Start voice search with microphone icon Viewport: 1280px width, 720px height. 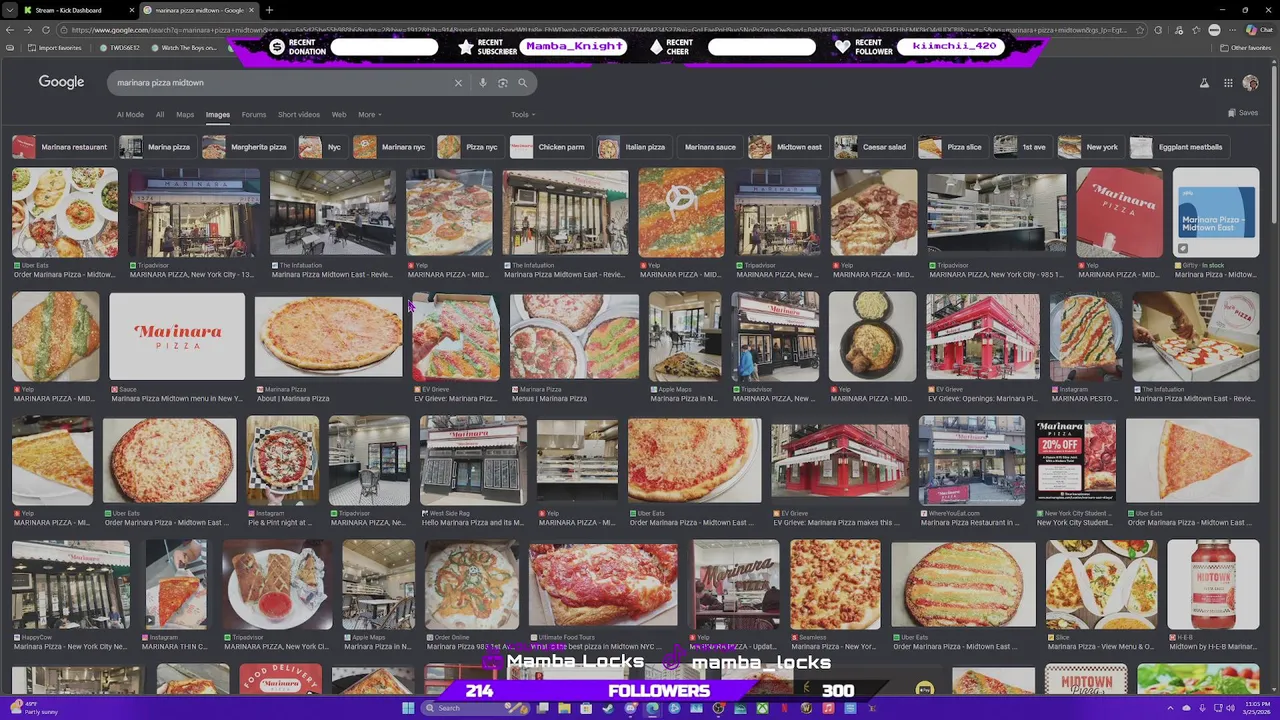coord(482,83)
